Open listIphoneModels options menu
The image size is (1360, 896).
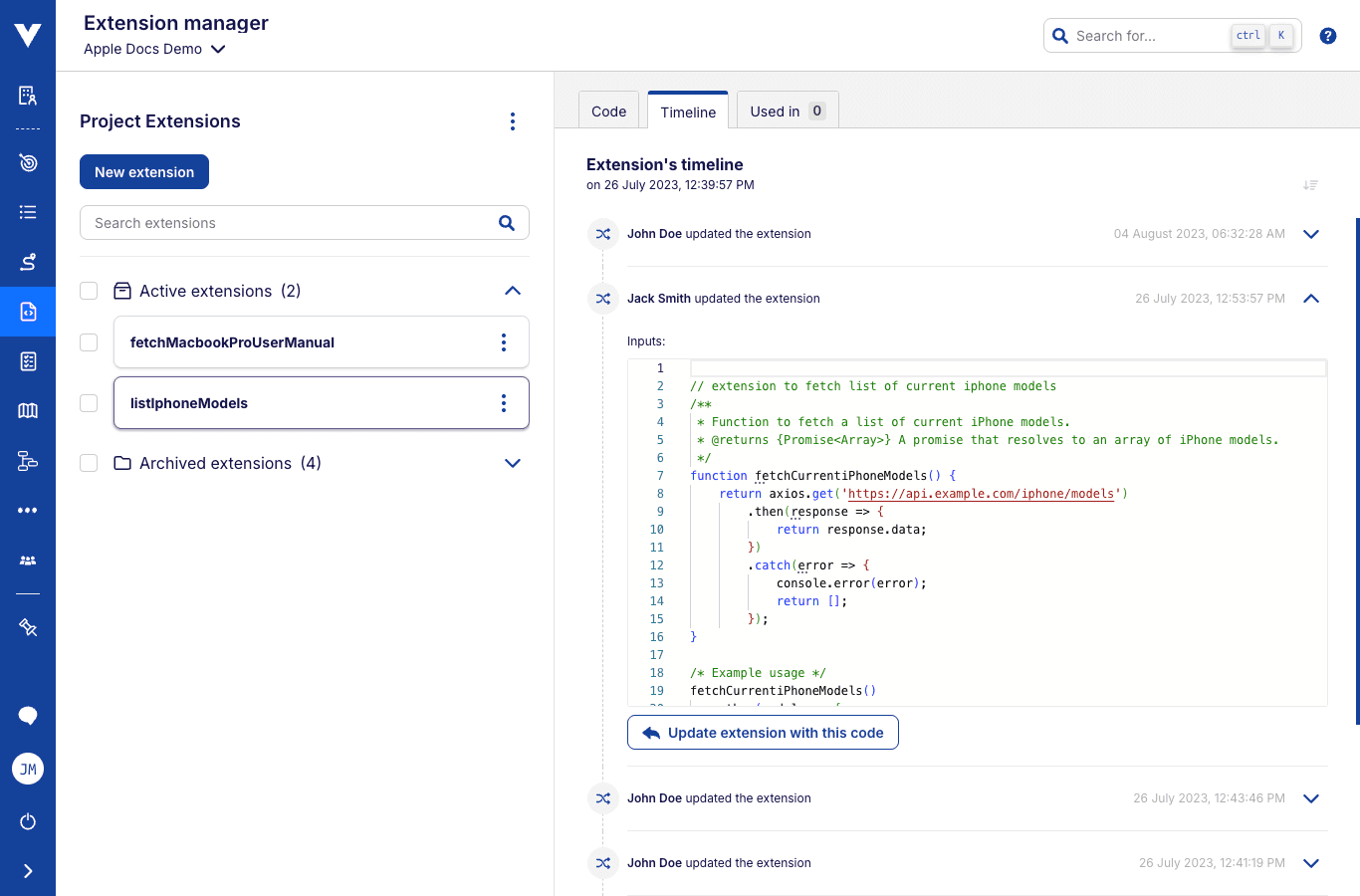pos(504,403)
